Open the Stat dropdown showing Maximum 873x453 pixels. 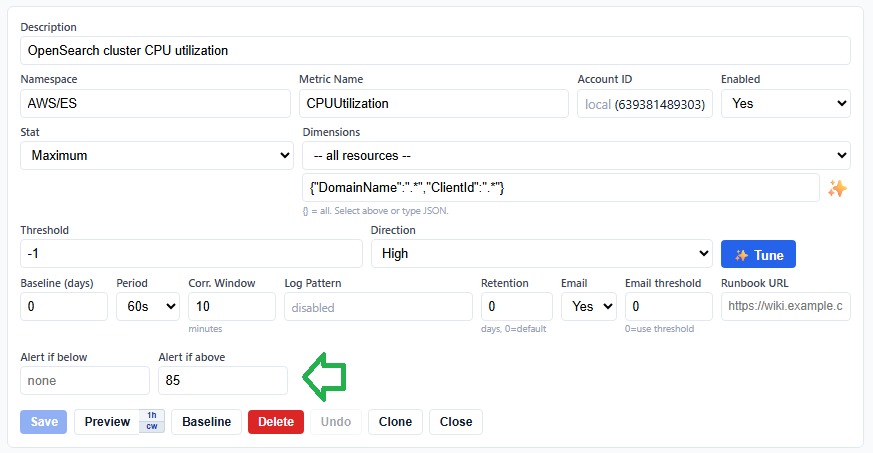[156, 155]
